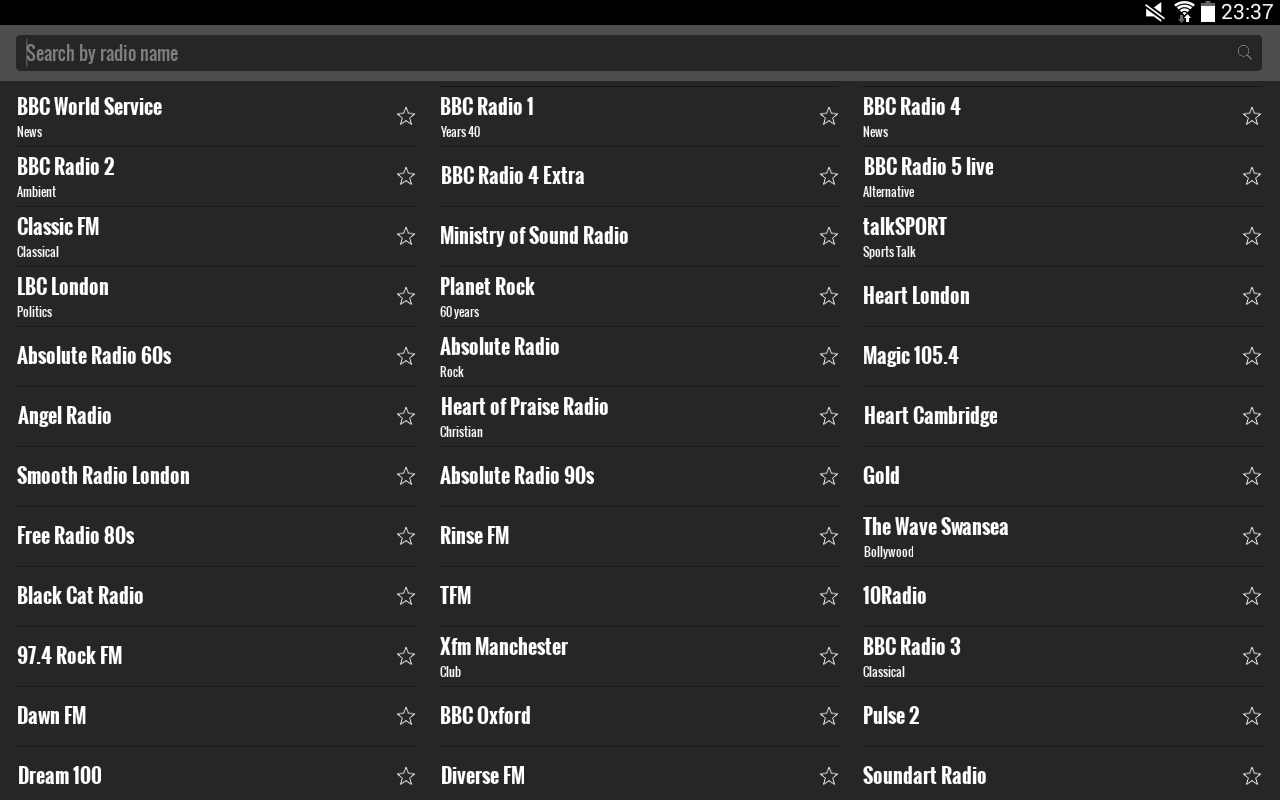Add BBC Radio 2 to favorites

pos(406,176)
